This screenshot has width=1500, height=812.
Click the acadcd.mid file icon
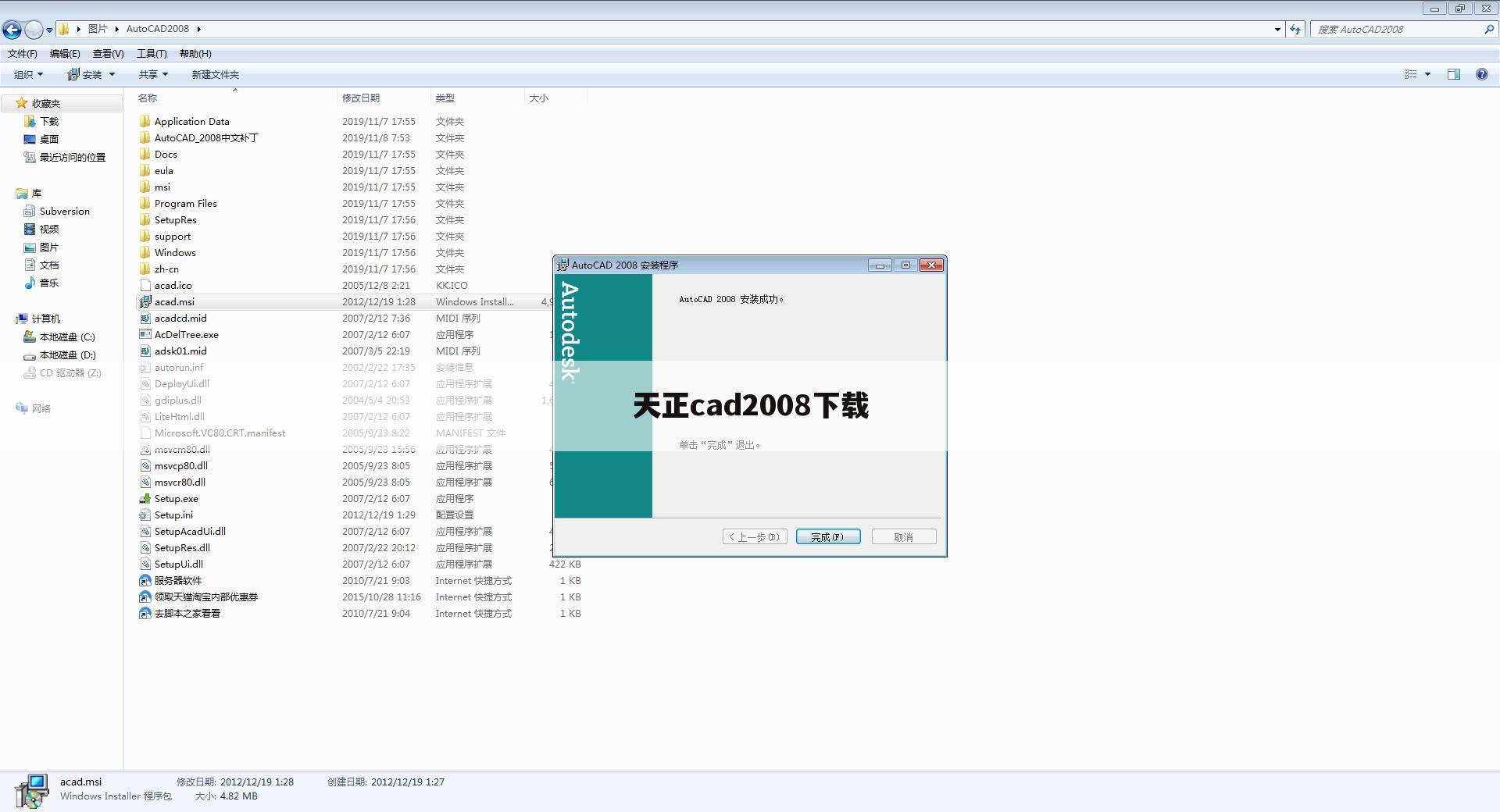pyautogui.click(x=145, y=318)
